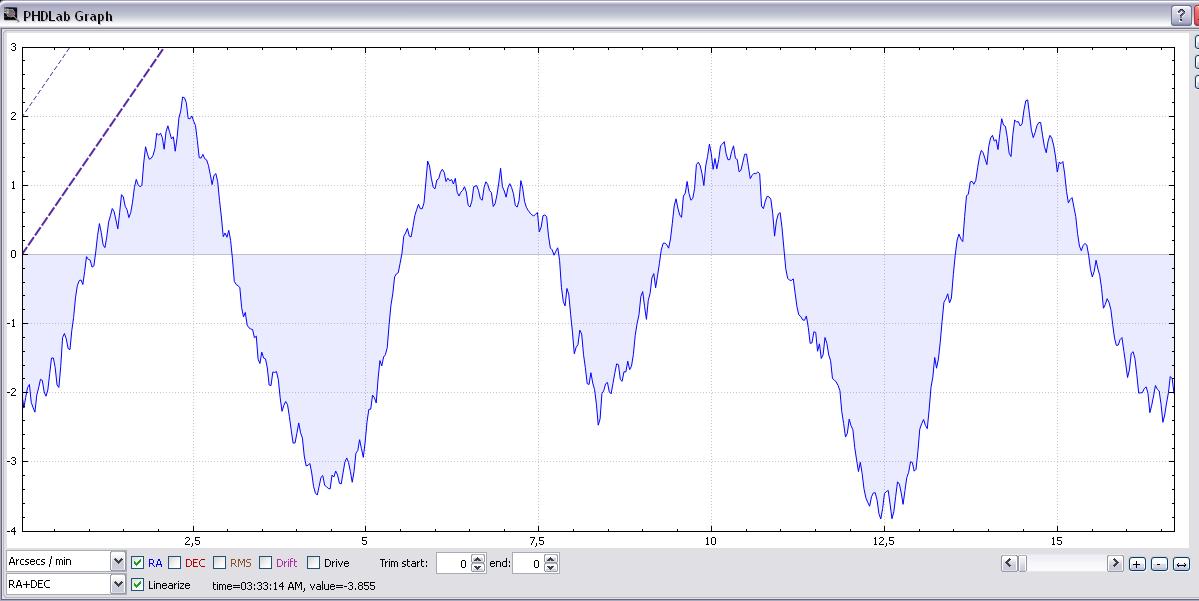Click the 12,5 x-axis label
Image resolution: width=1199 pixels, height=601 pixels.
(x=883, y=541)
